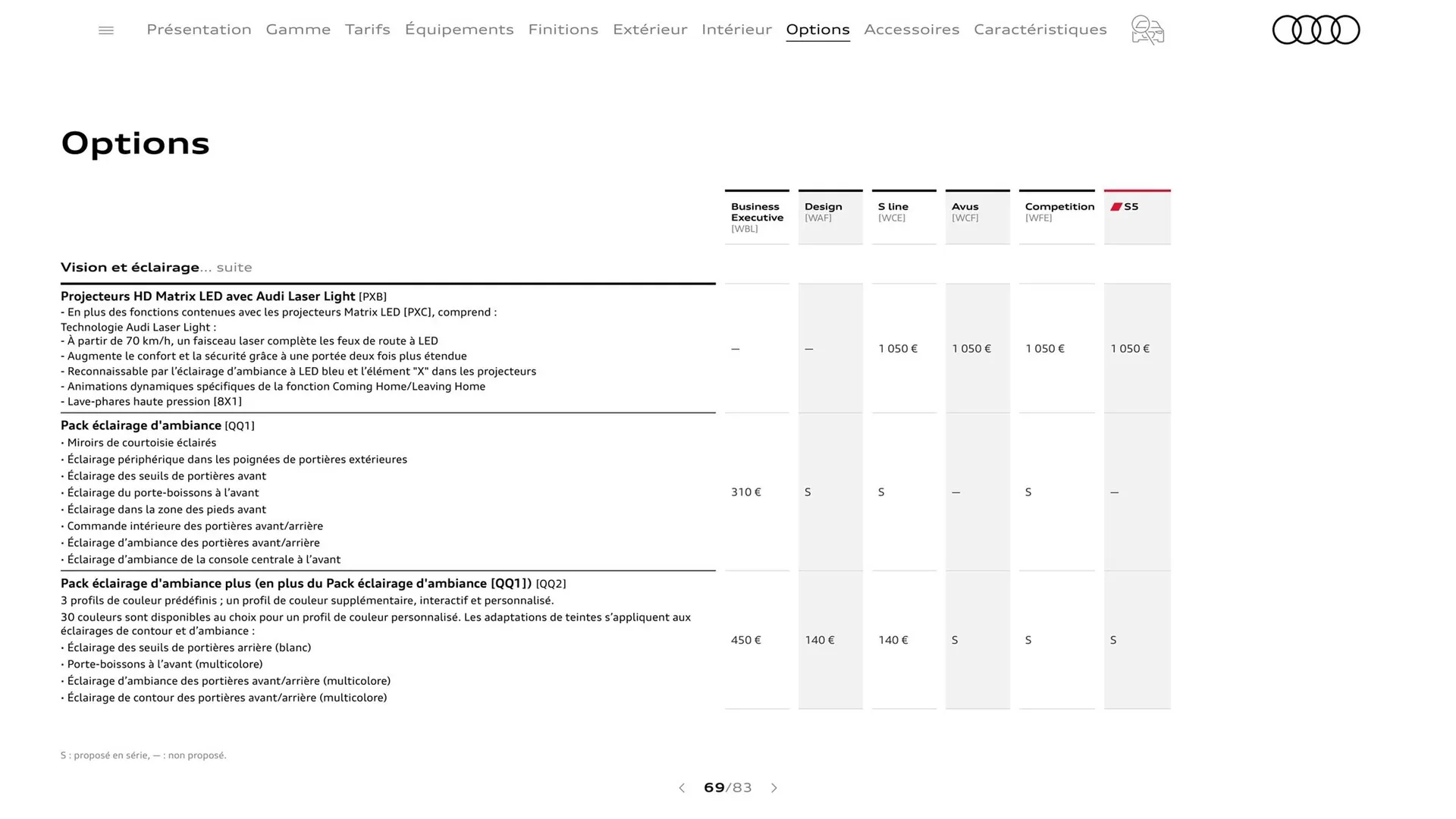Click the 140 € price under Design
1456x819 pixels.
click(x=820, y=640)
